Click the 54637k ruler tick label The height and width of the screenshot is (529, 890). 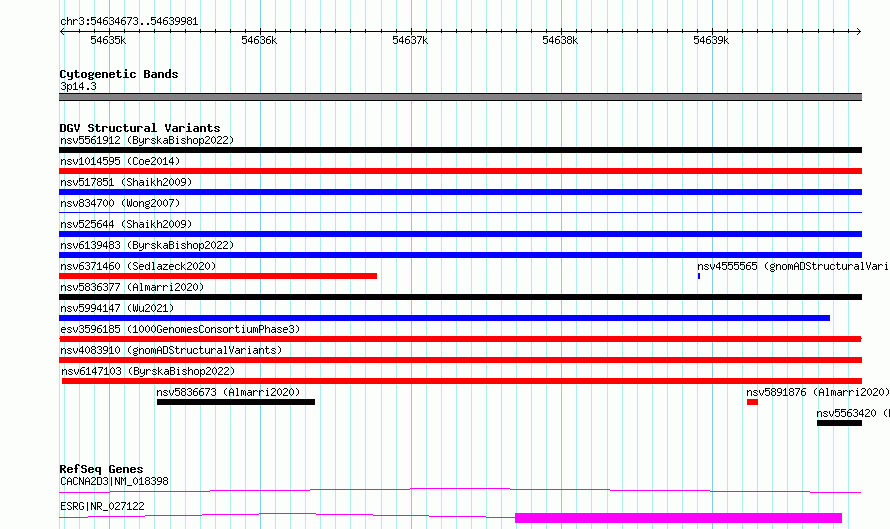click(x=410, y=40)
